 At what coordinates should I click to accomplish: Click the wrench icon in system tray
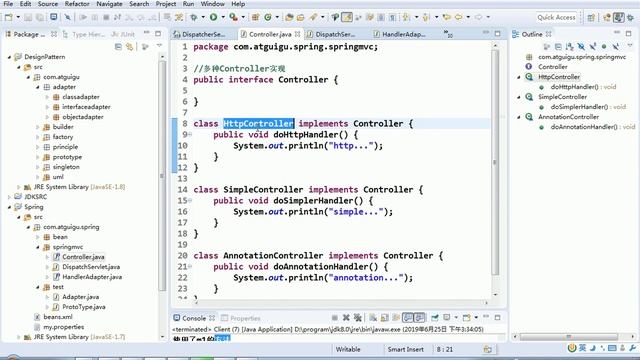633,348
